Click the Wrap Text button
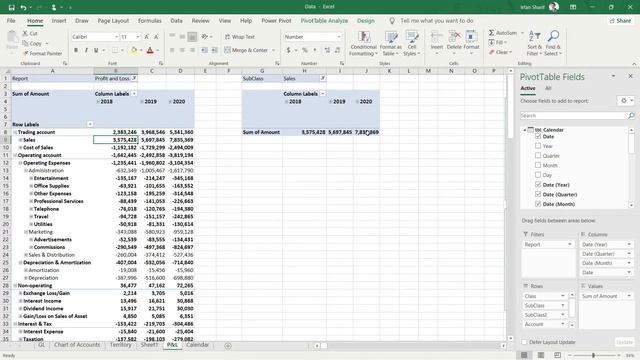This screenshot has height=360, width=640. (240, 37)
